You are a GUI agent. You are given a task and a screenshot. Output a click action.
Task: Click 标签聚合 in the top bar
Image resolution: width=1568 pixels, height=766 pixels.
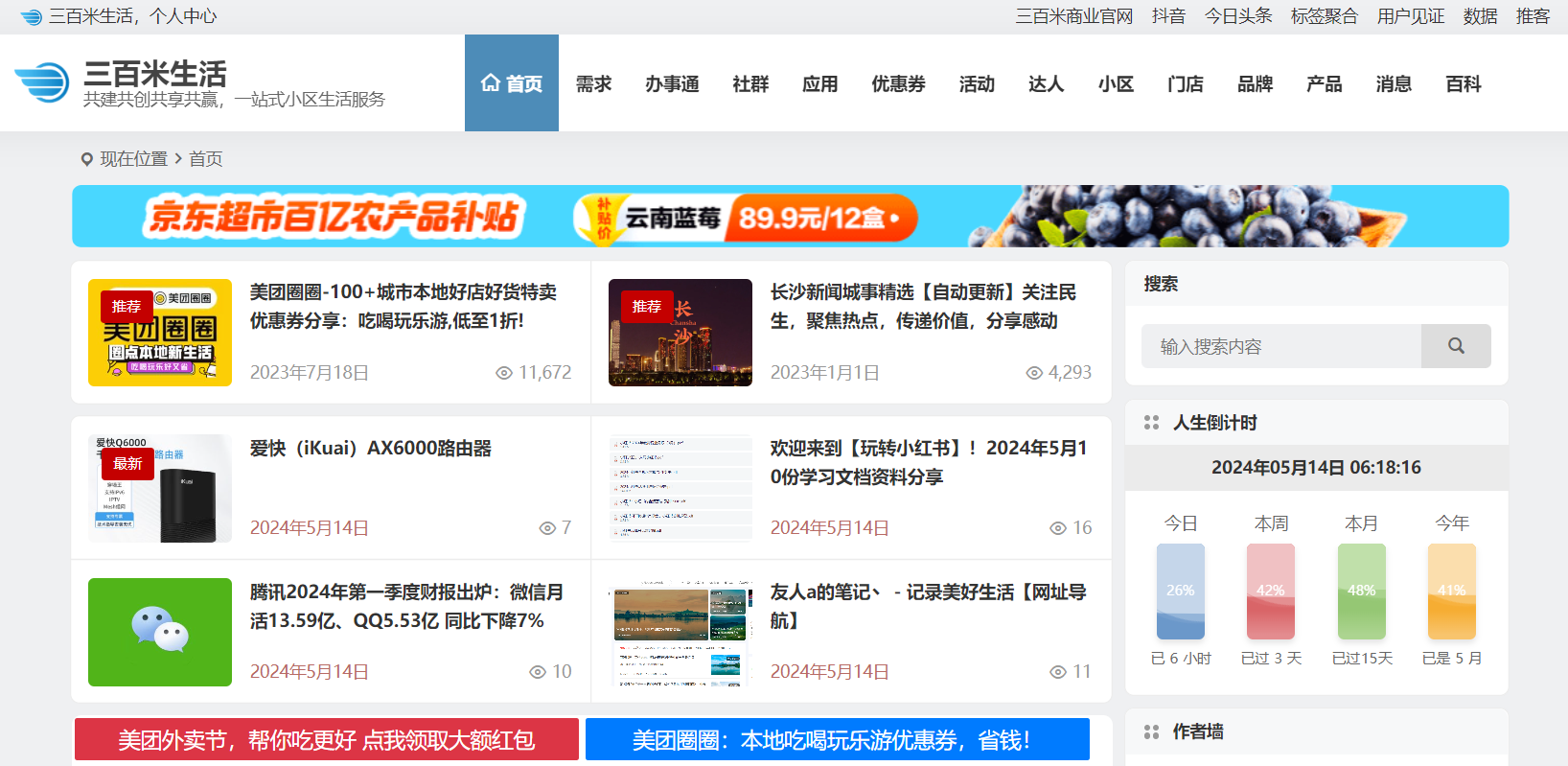(x=1325, y=16)
